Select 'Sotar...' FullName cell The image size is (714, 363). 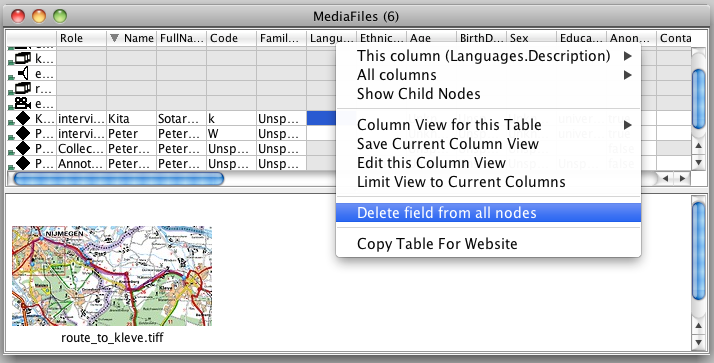pos(182,119)
